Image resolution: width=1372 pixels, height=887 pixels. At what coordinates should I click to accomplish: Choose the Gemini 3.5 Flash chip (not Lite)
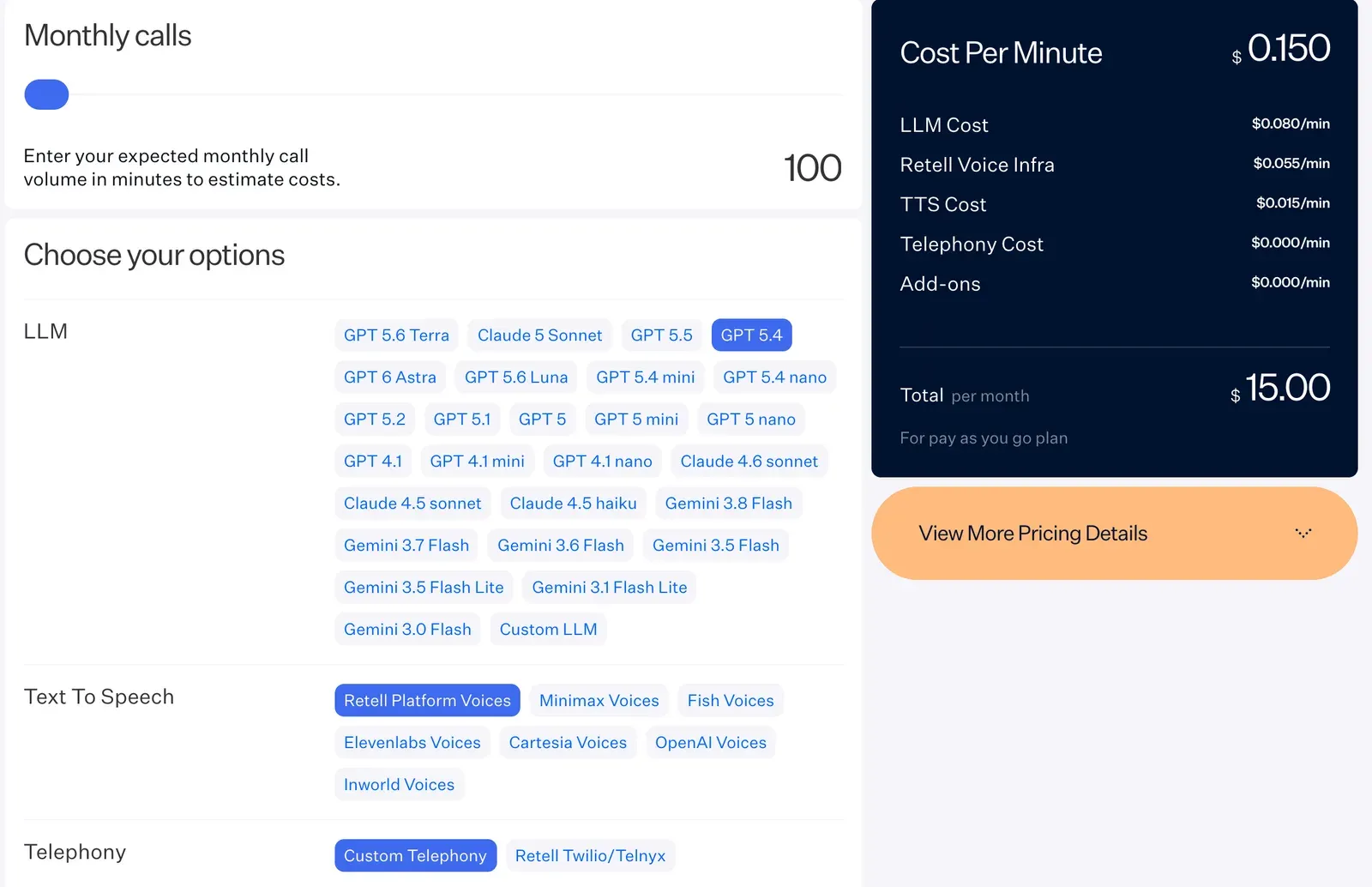[x=715, y=546]
